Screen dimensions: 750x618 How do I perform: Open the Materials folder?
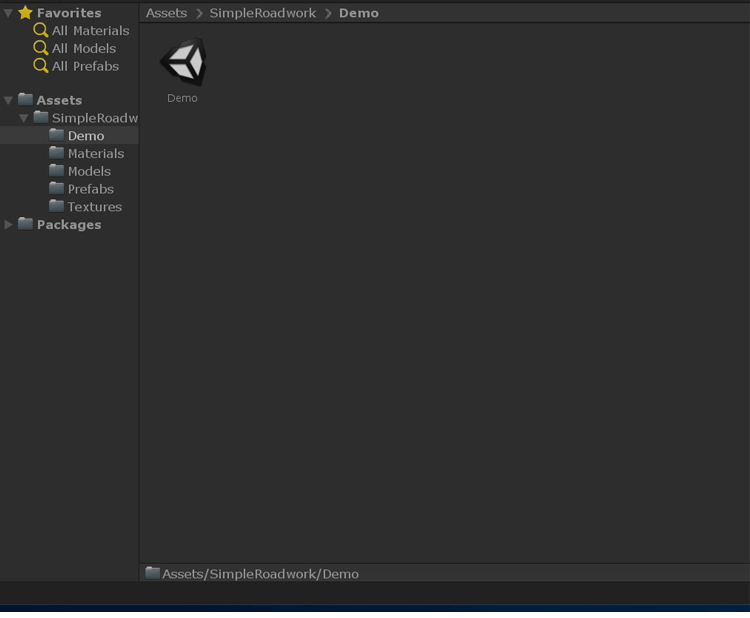pos(96,154)
